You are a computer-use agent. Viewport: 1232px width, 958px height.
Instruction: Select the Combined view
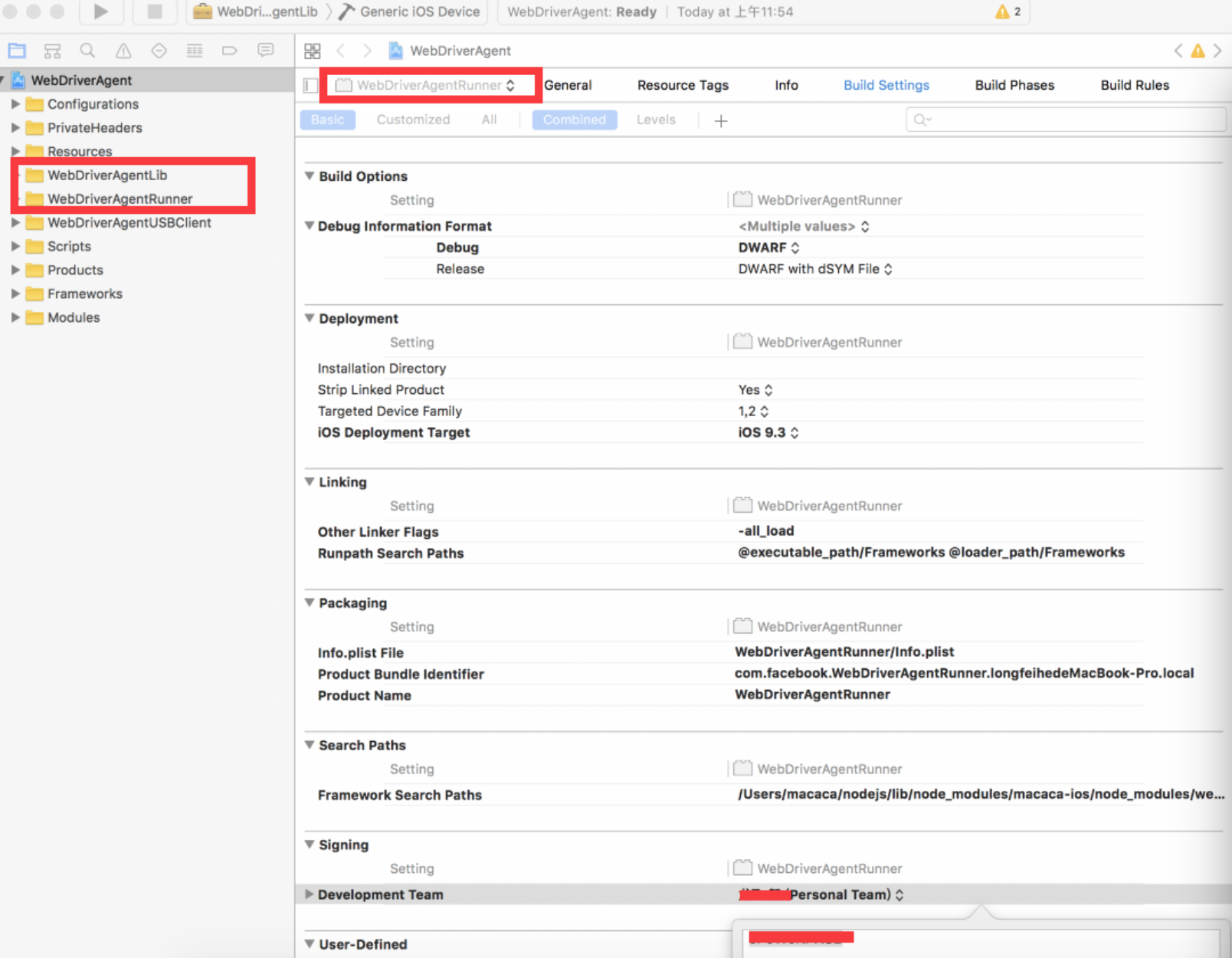pos(575,120)
